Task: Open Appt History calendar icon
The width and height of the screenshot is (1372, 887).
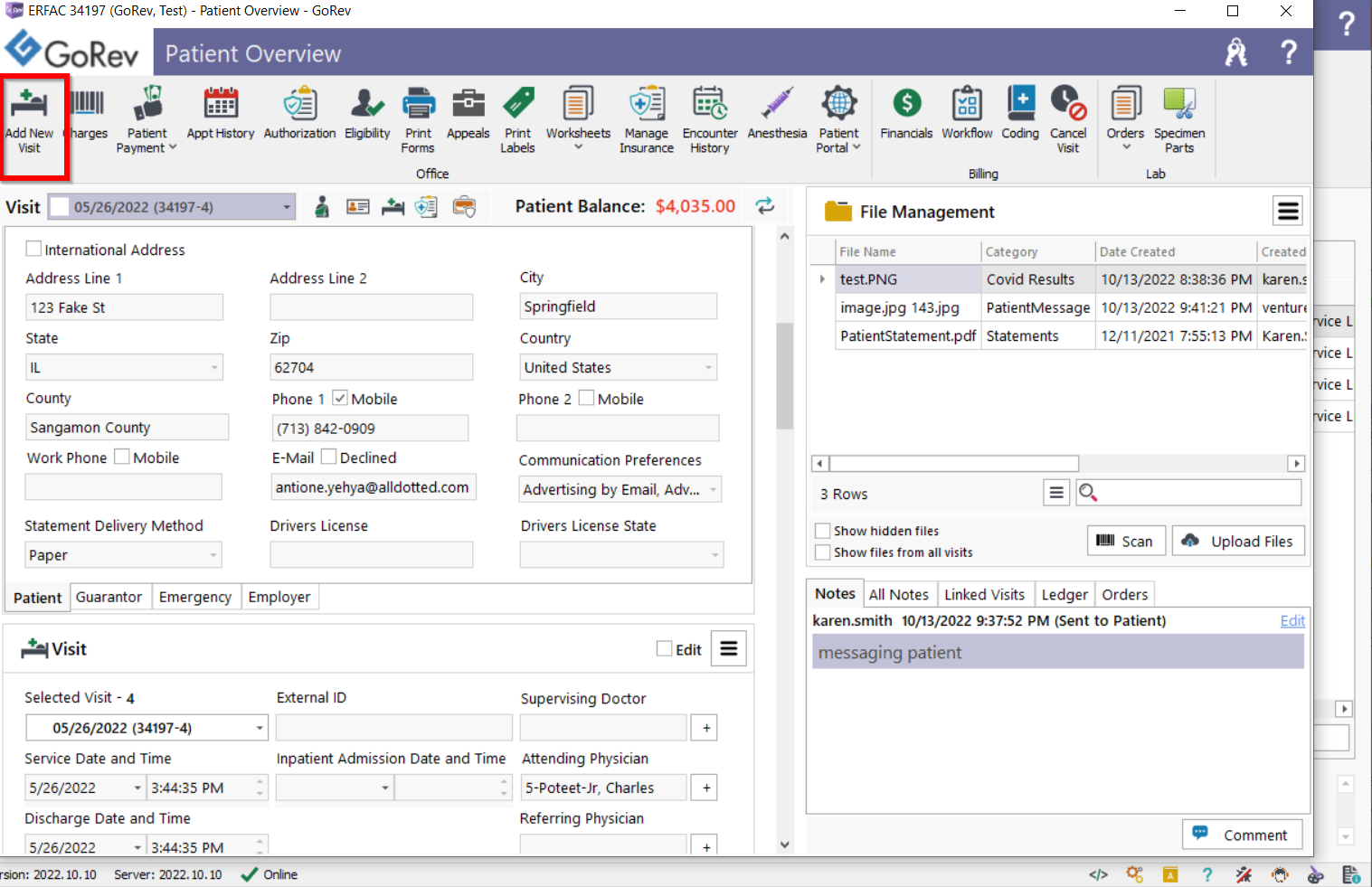Action: tap(221, 104)
